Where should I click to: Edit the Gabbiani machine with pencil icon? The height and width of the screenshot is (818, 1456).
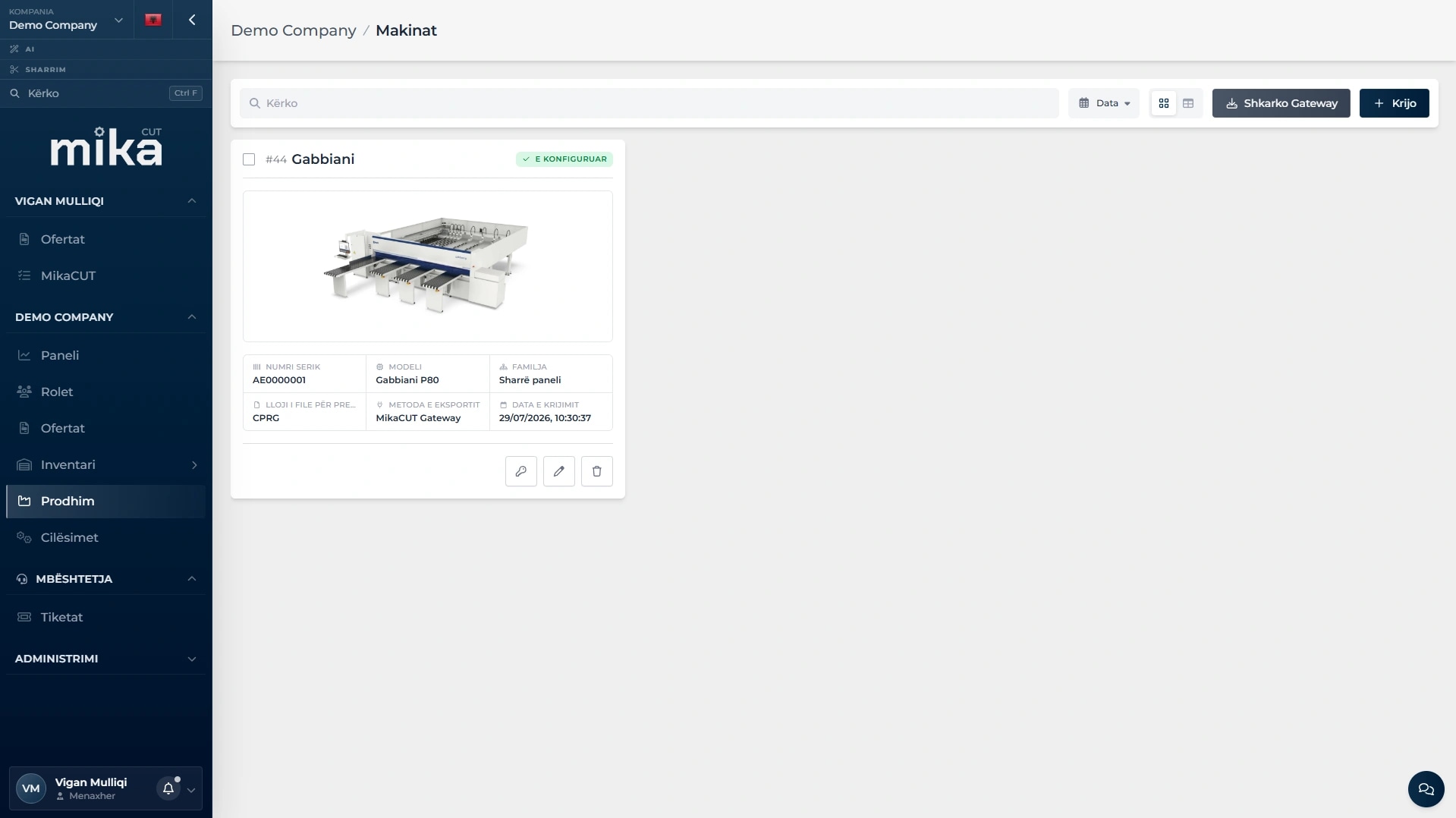(559, 471)
